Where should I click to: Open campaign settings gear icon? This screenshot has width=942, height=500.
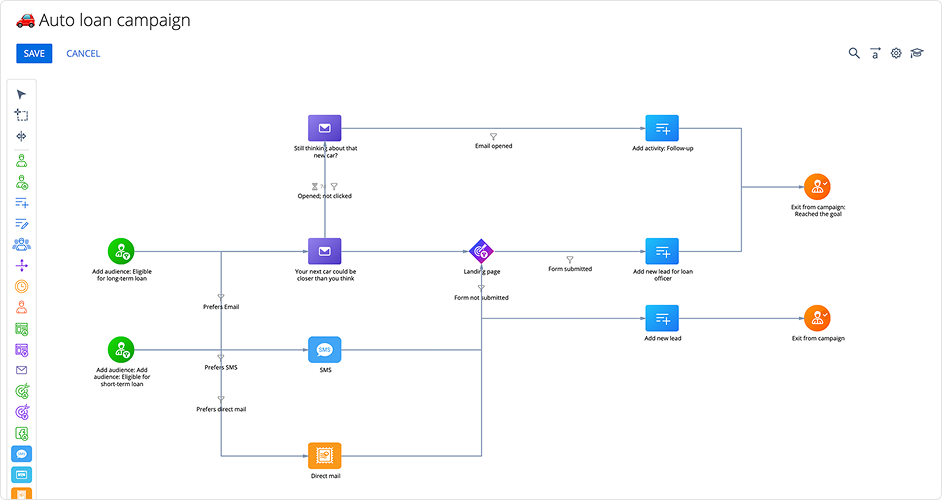tap(896, 53)
